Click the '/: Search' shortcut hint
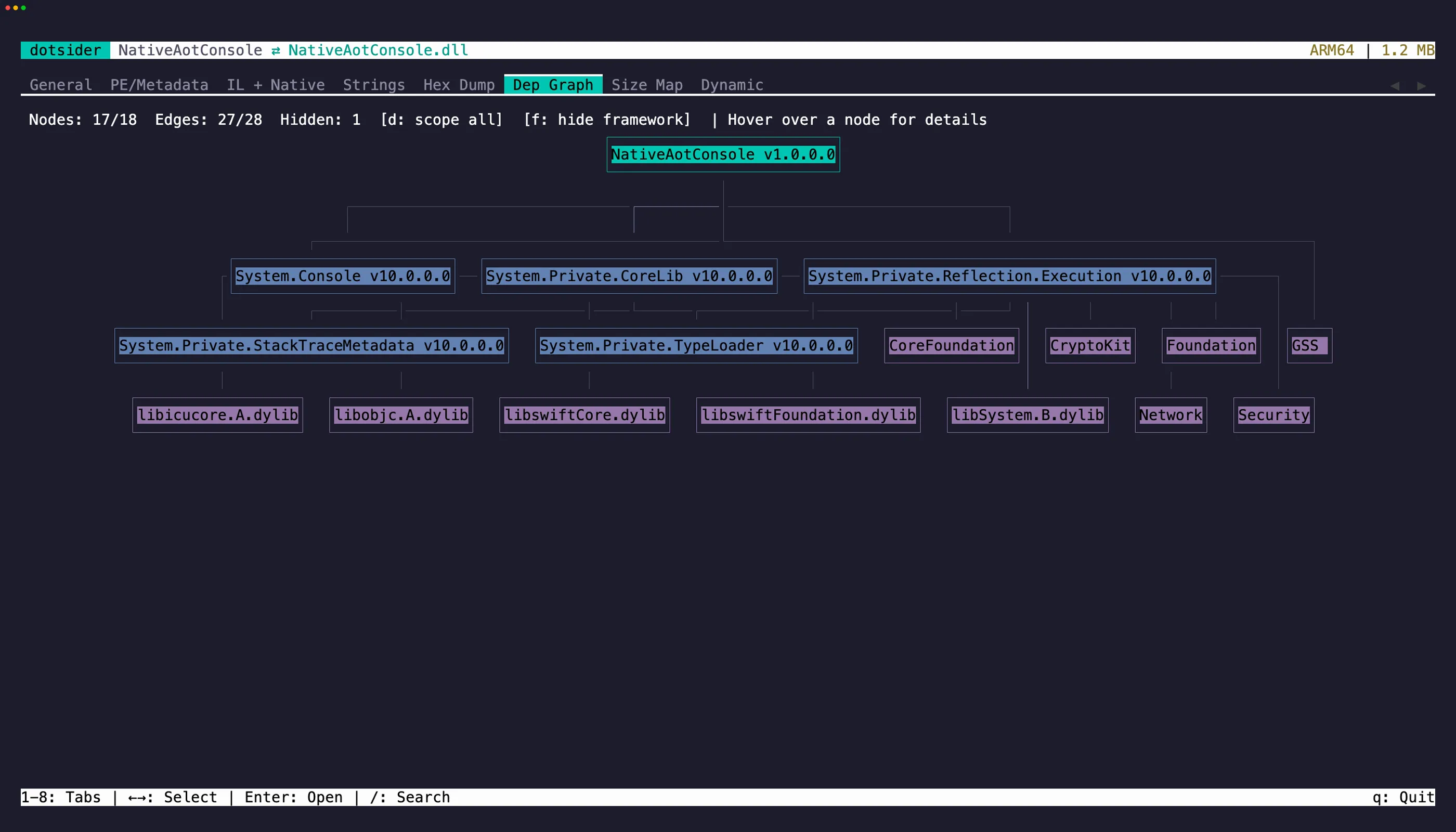 tap(410, 797)
